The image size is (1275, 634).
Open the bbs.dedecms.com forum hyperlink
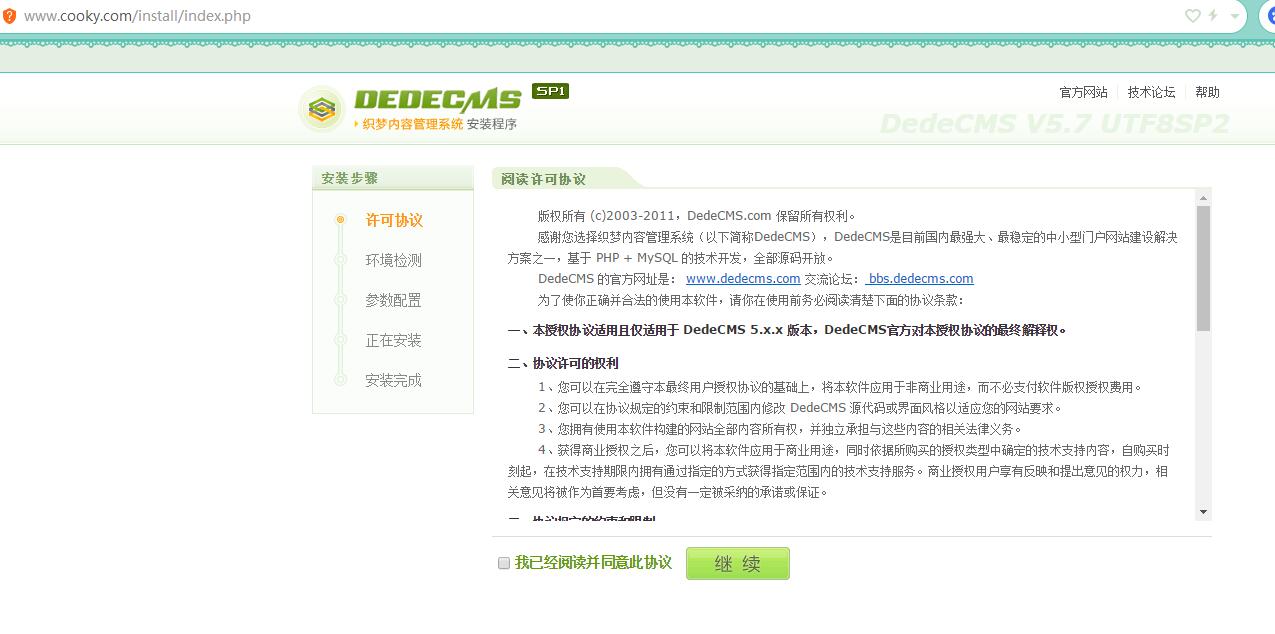point(920,279)
